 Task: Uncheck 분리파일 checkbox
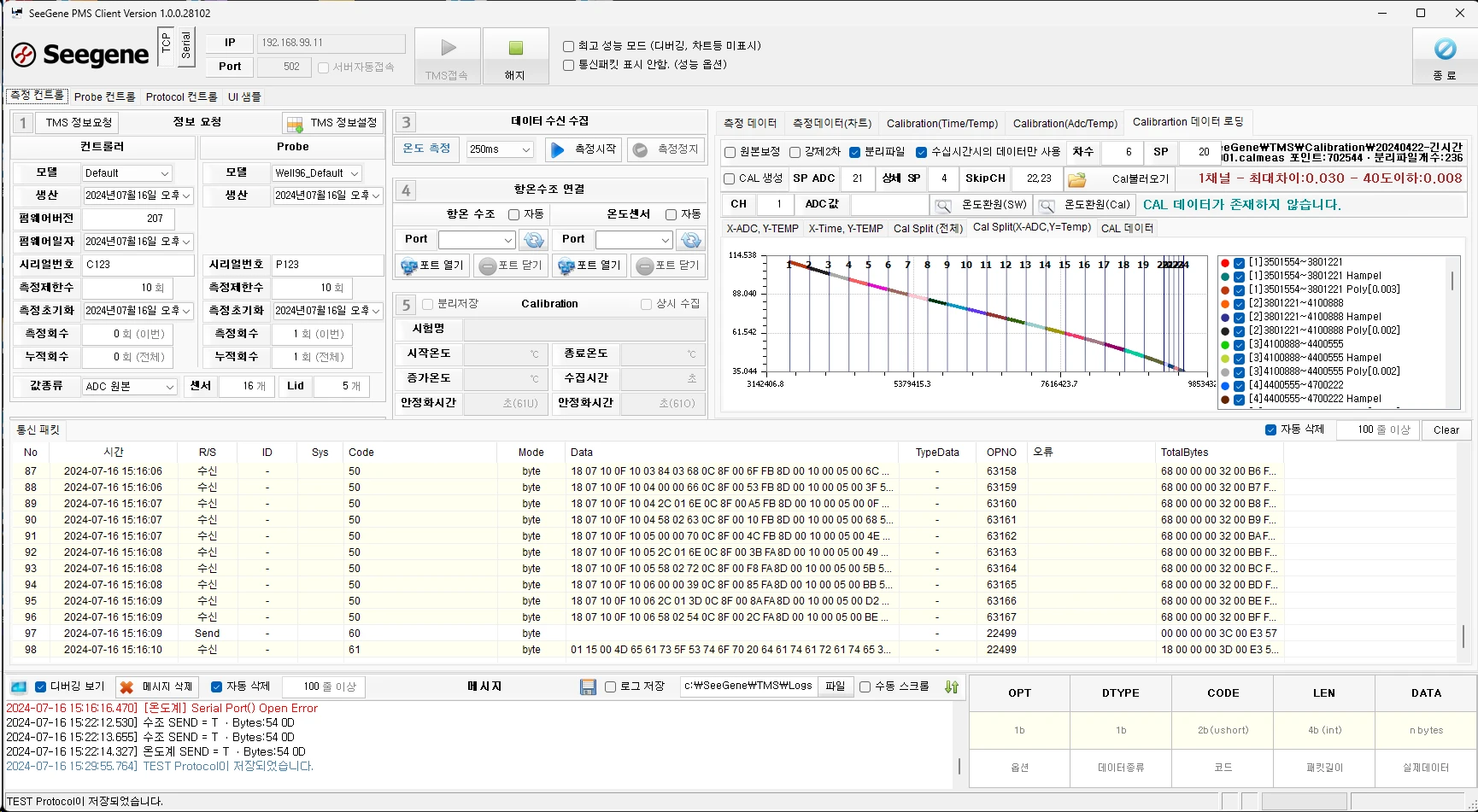(854, 152)
